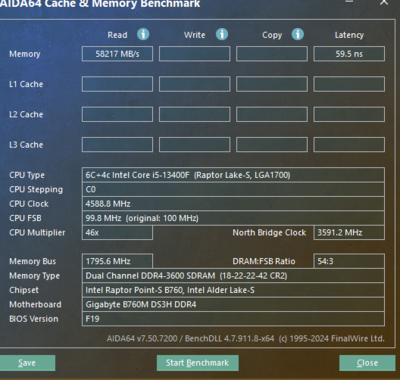
Task: Click the DRAM:FSB Ratio field
Action: (349, 261)
